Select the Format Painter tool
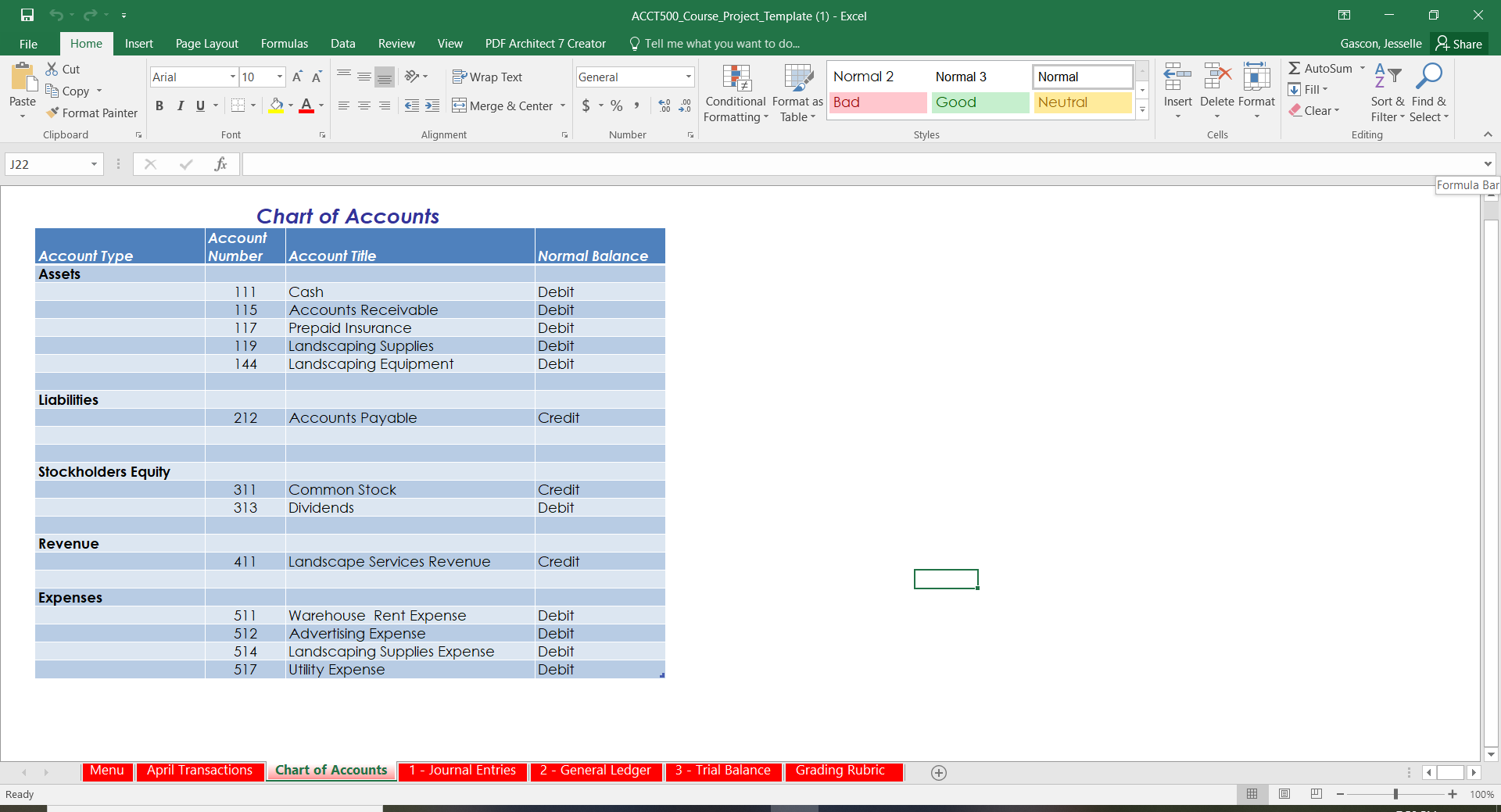This screenshot has height=812, width=1501. (91, 113)
